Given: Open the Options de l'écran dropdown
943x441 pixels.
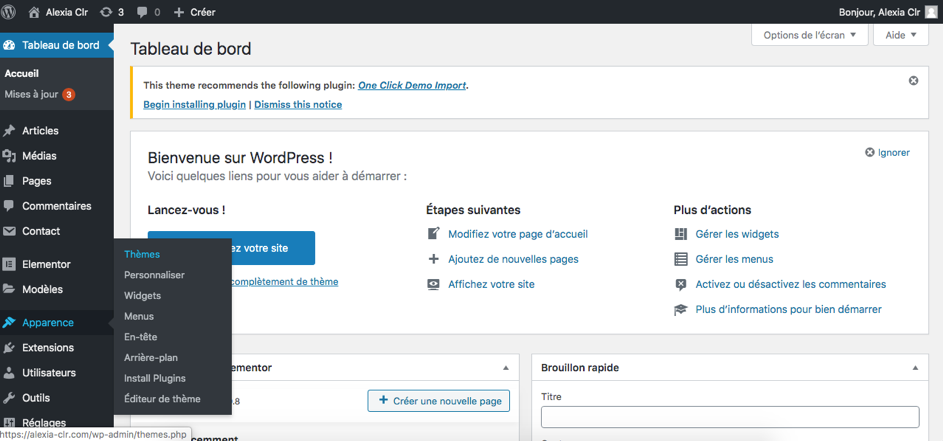Looking at the screenshot, I should (x=809, y=35).
